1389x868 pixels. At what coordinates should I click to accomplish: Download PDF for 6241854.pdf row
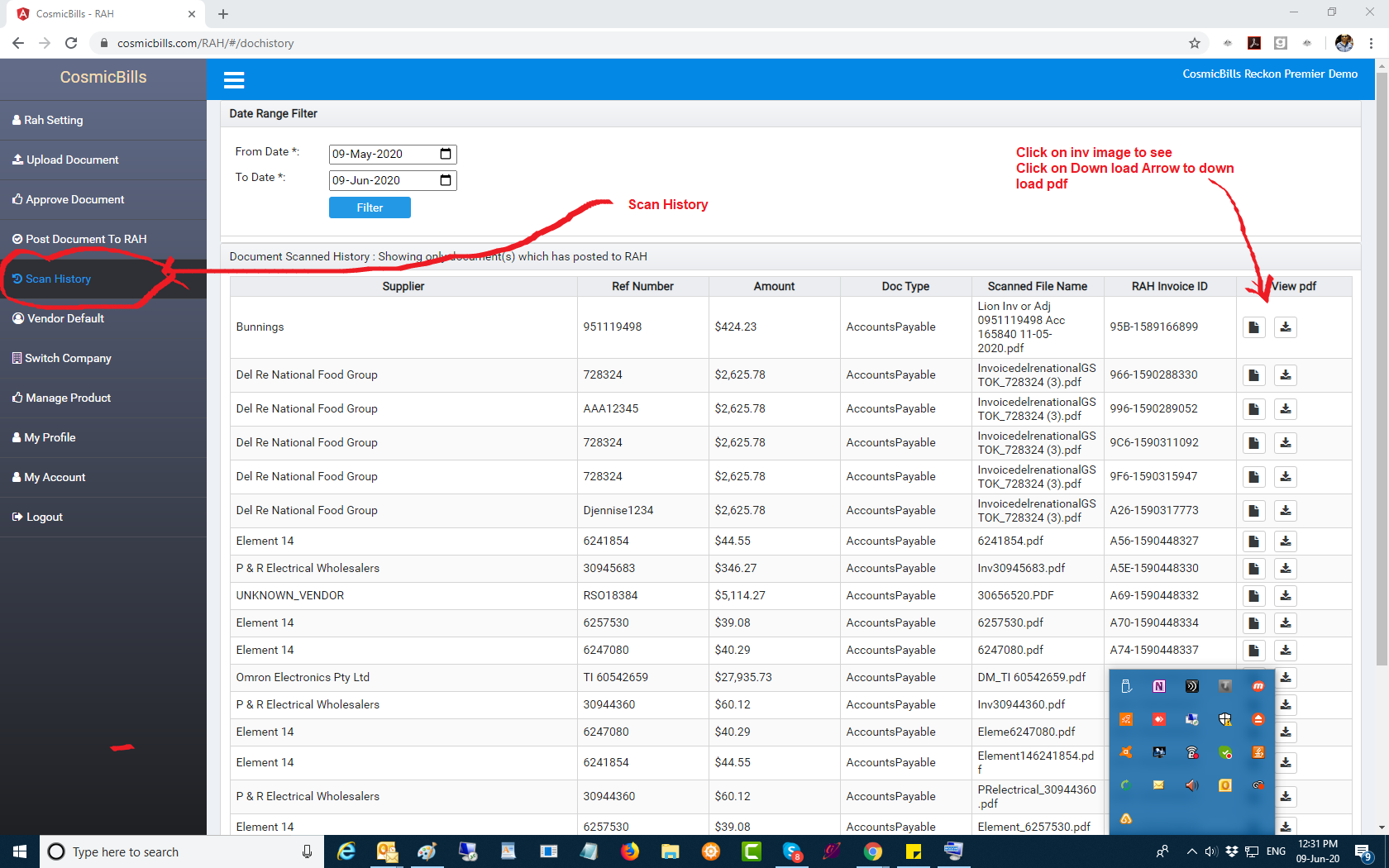[1285, 541]
